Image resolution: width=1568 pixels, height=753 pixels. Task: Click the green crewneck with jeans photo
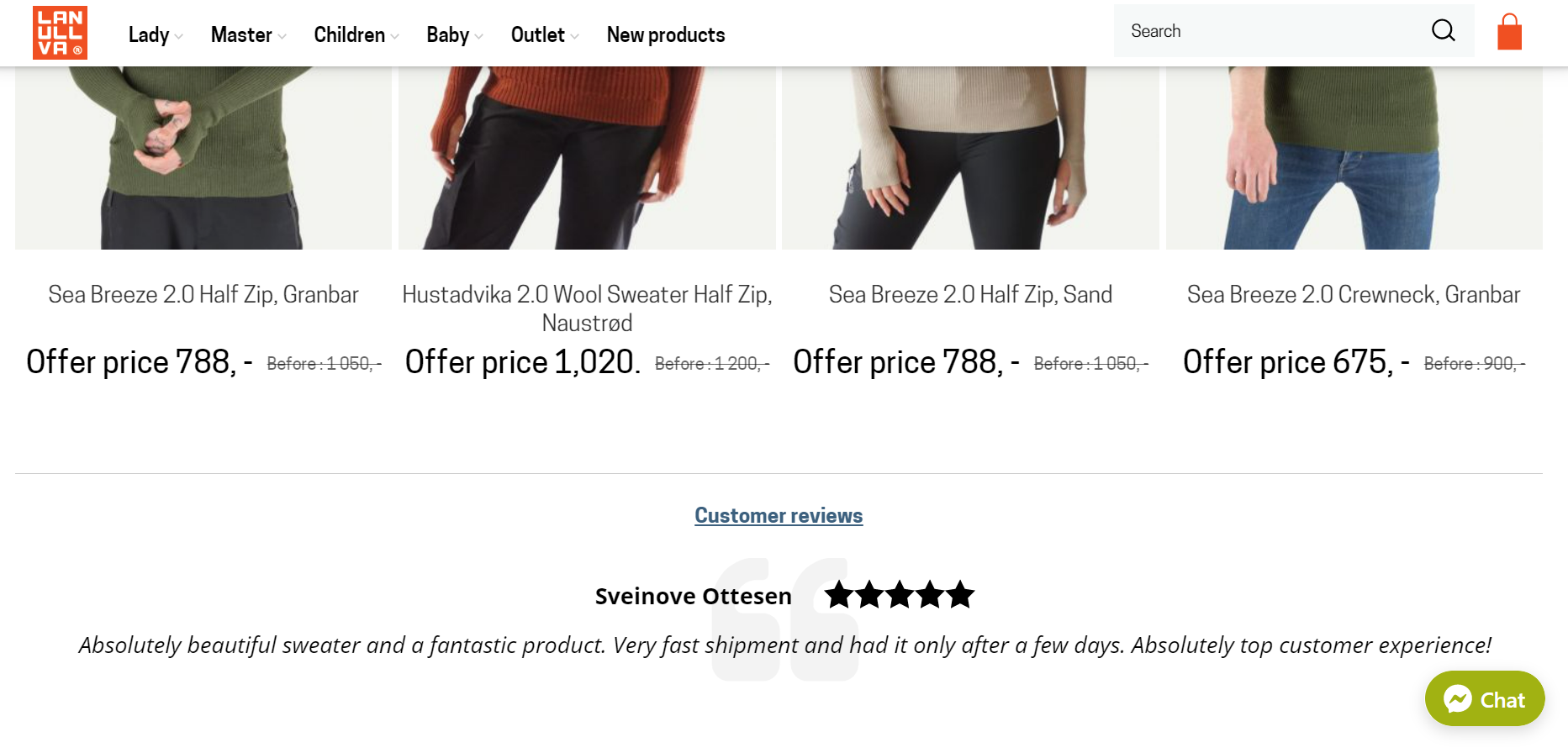(x=1354, y=158)
